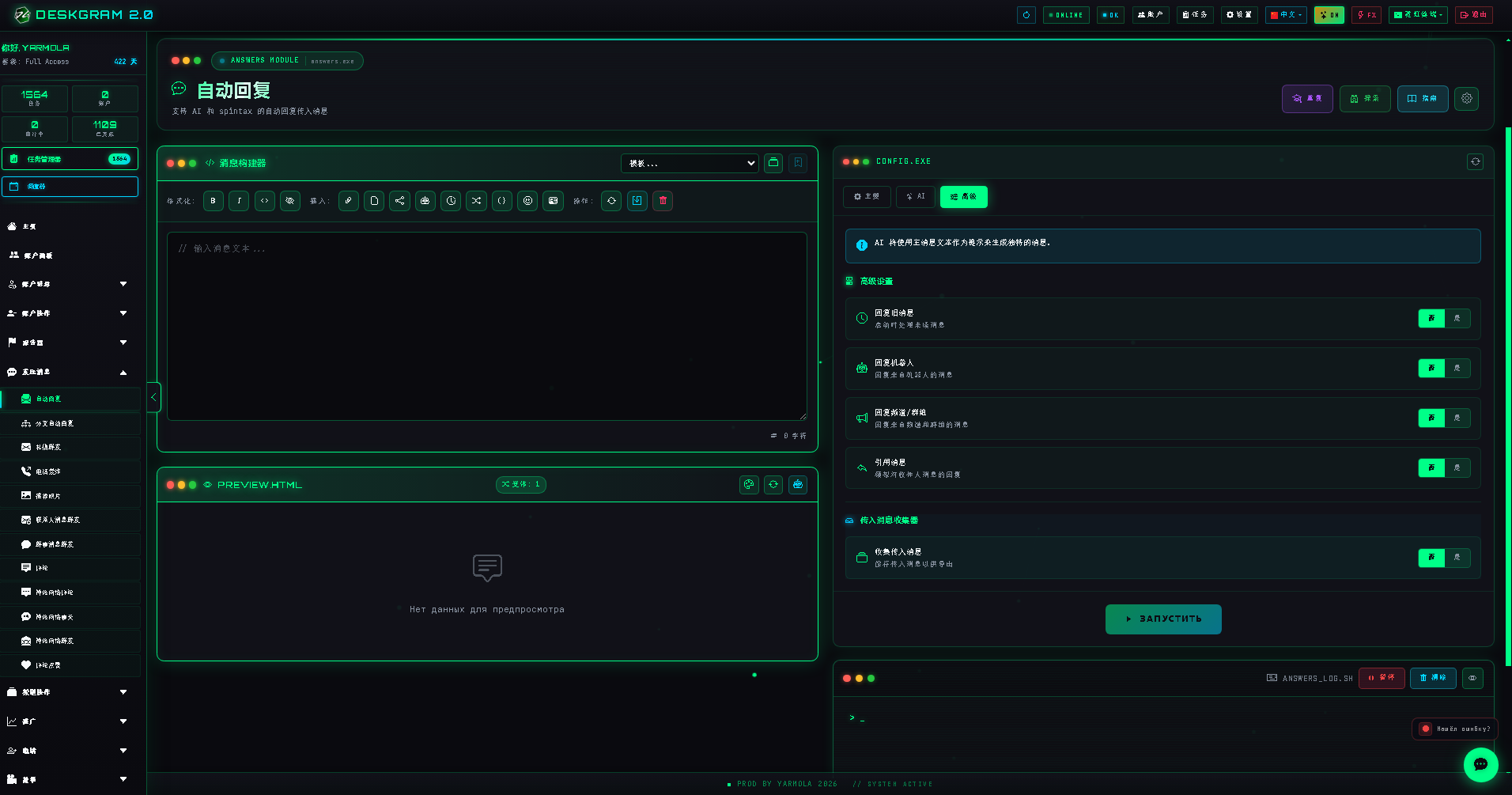Image resolution: width=1512 pixels, height=795 pixels.
Task: Click the link insert icon
Action: [349, 201]
